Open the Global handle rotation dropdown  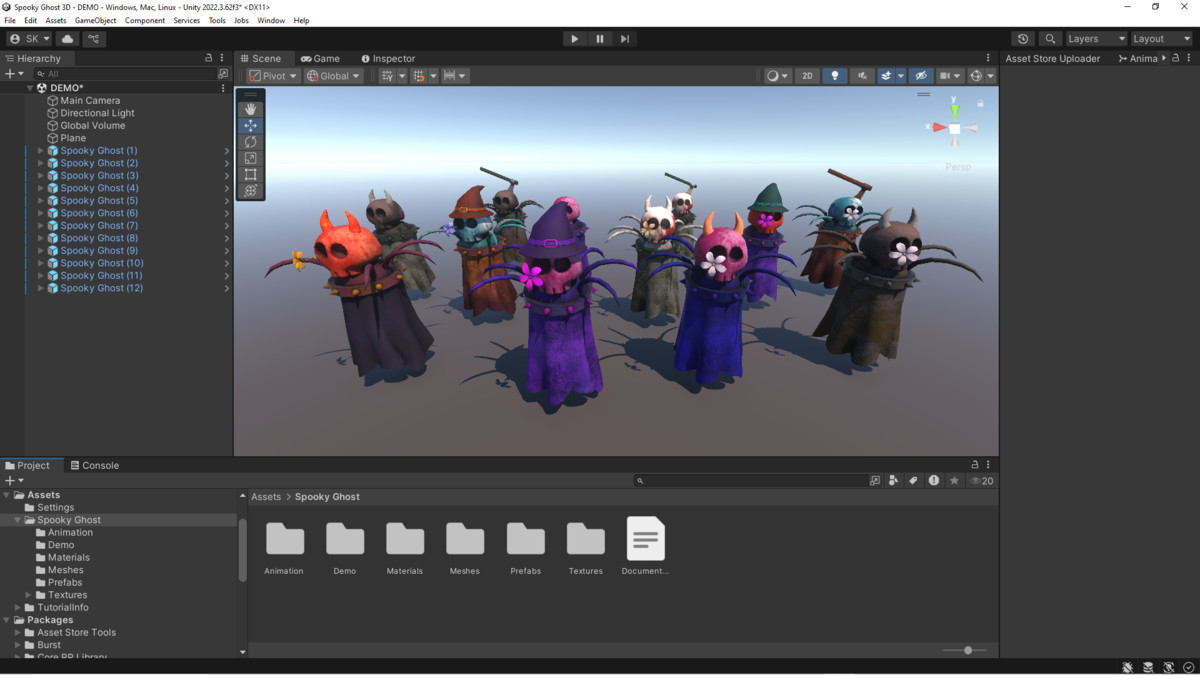pyautogui.click(x=334, y=76)
